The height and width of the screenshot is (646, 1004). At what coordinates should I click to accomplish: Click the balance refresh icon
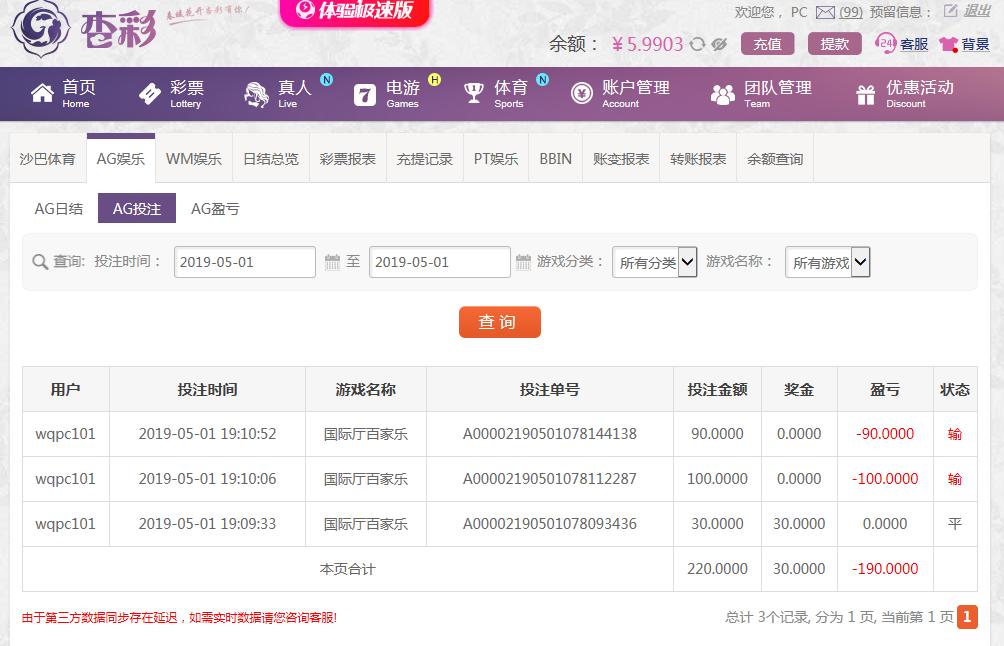coord(697,44)
